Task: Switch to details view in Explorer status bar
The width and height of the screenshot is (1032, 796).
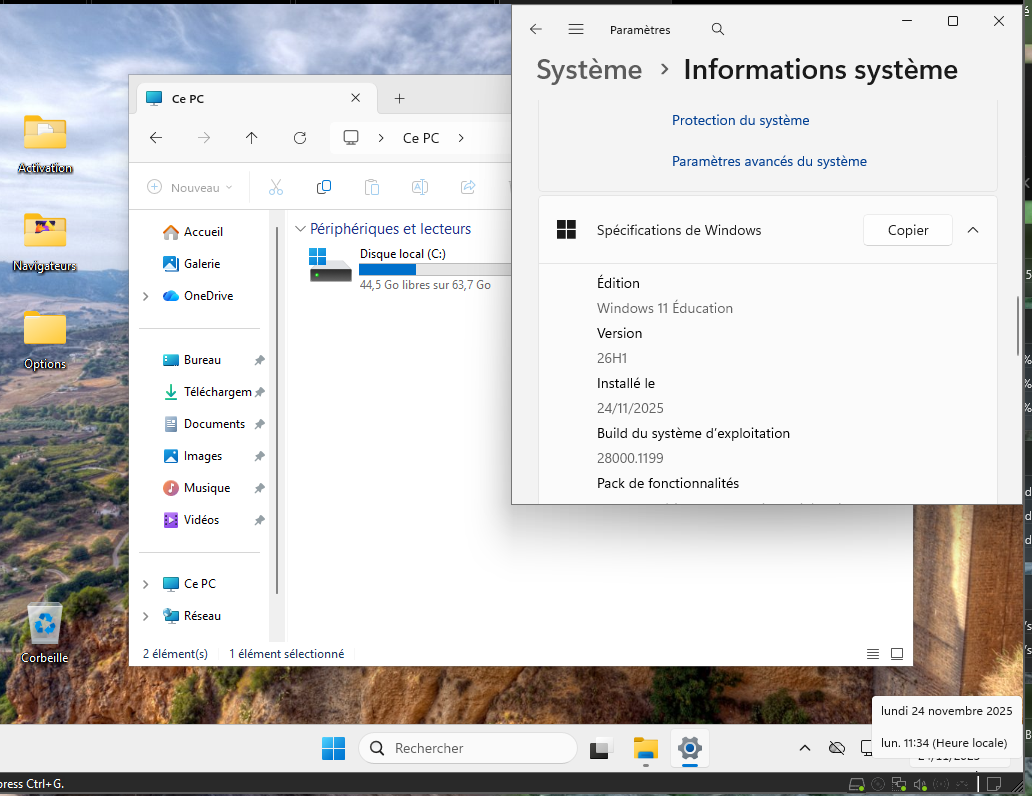Action: click(x=873, y=654)
